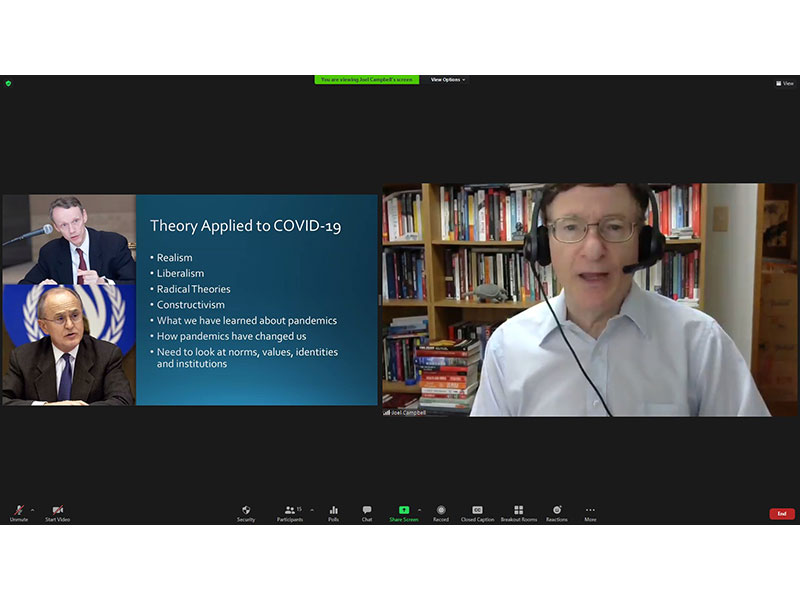Open the Security options
This screenshot has height=600, width=800.
(246, 511)
